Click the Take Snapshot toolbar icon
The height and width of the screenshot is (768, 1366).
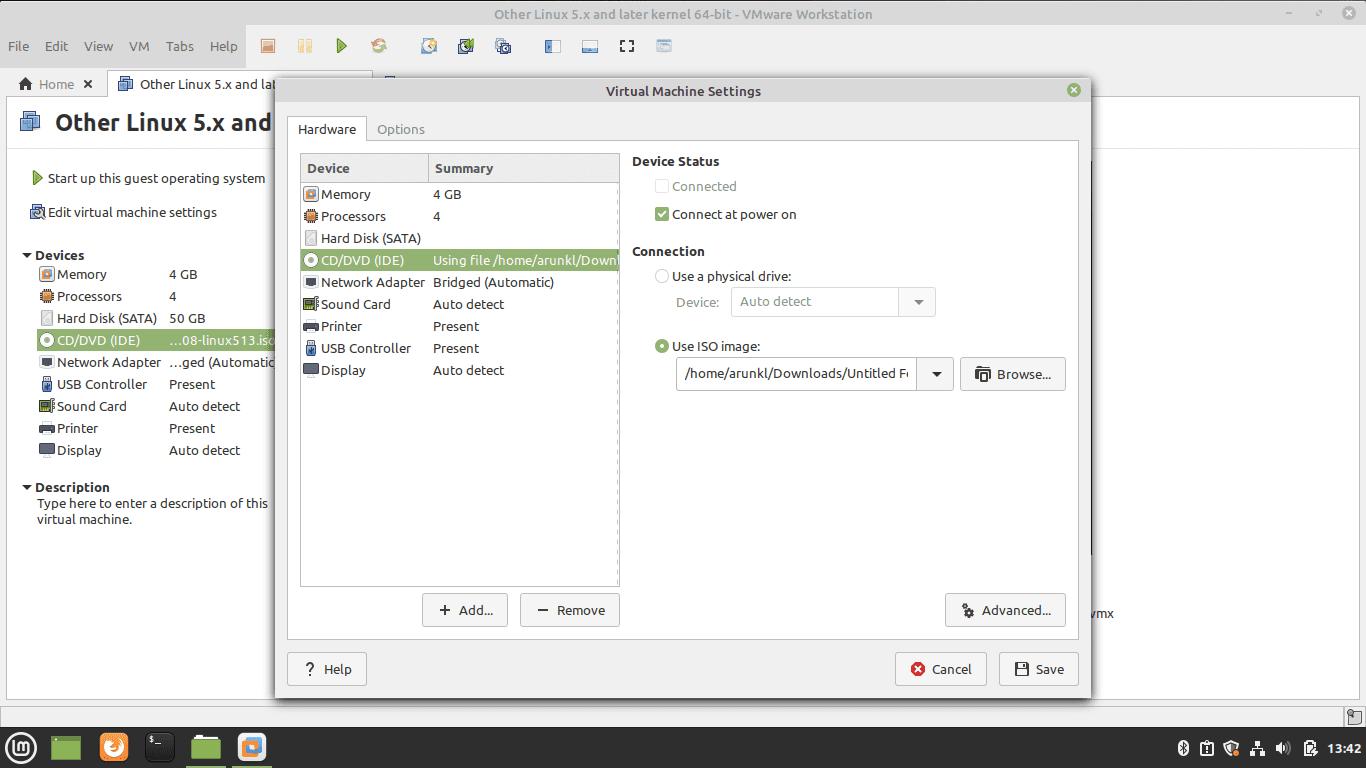tap(429, 46)
